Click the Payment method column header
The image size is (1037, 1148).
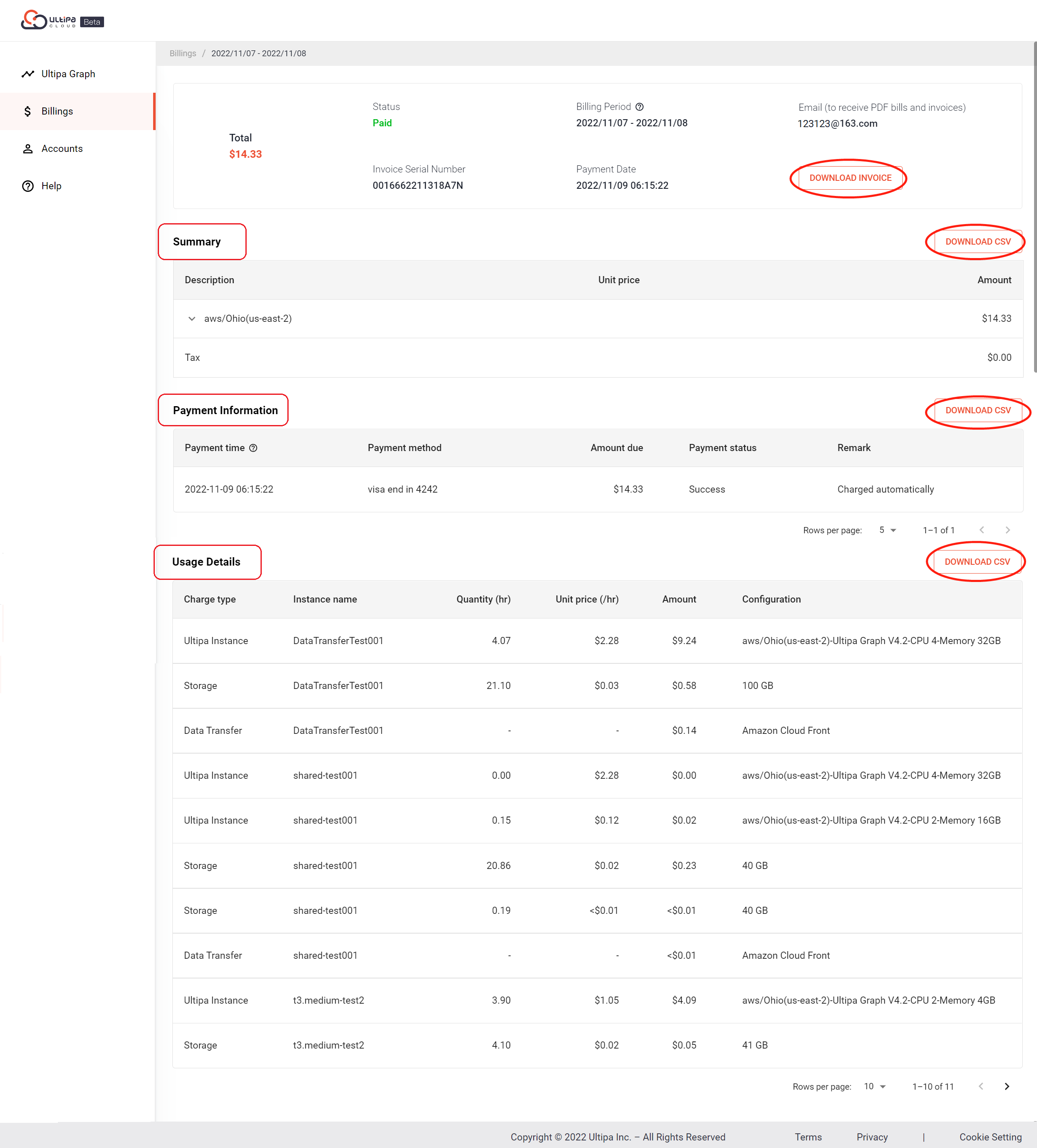coord(404,448)
